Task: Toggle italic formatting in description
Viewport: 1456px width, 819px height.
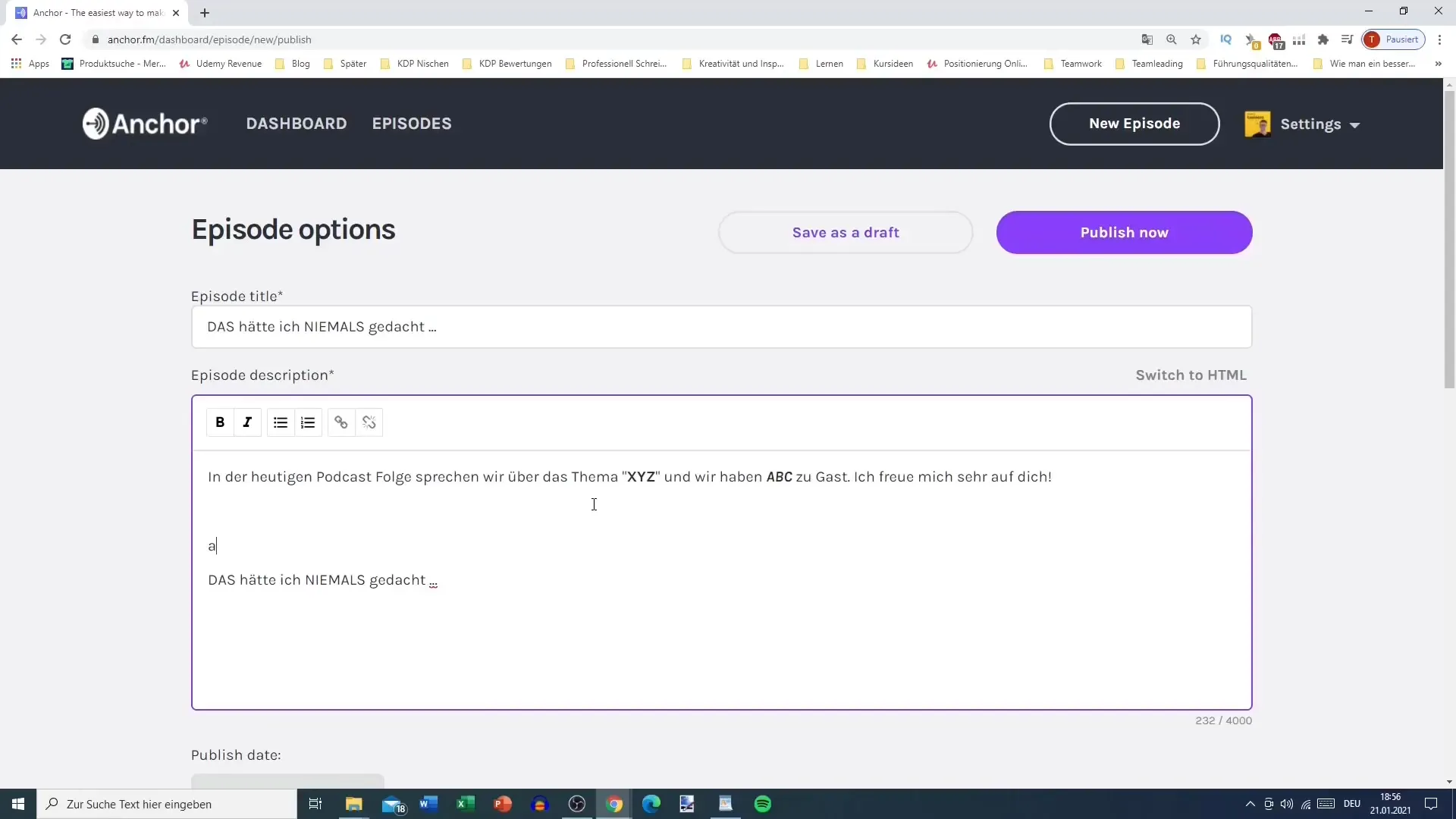Action: [247, 422]
